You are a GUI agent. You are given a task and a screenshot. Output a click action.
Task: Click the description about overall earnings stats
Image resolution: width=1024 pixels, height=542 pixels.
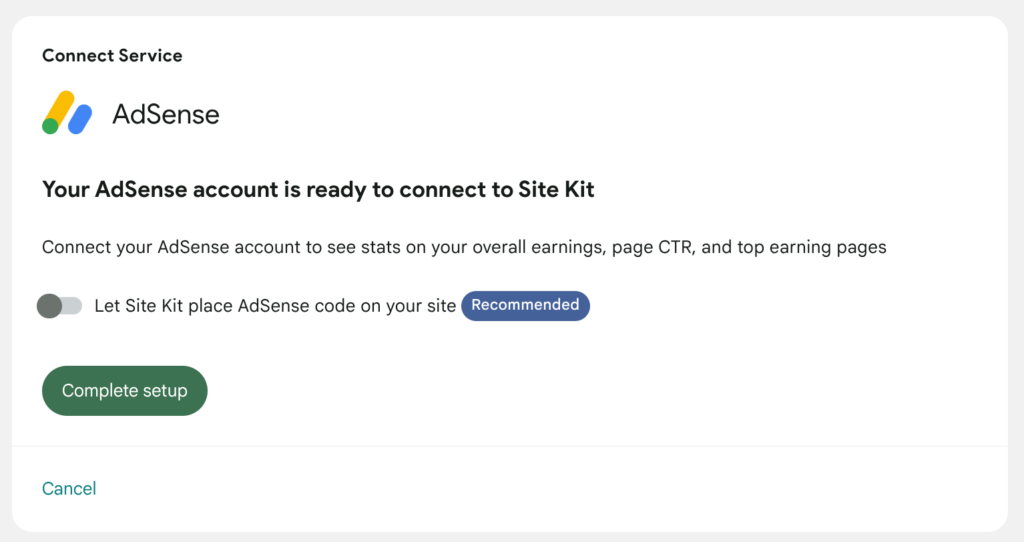[464, 247]
